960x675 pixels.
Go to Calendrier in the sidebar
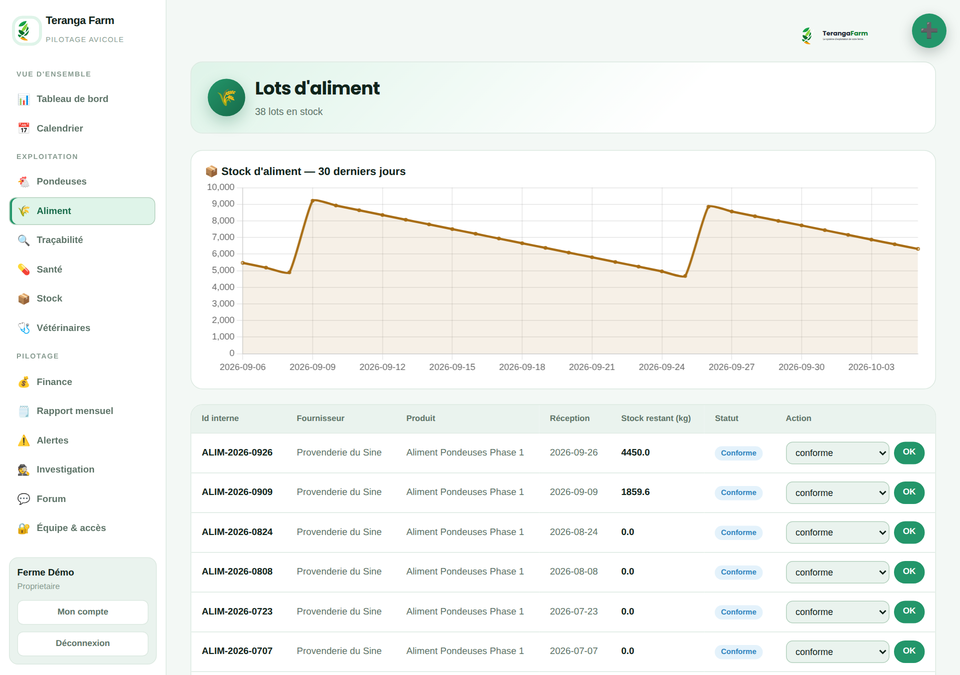[82, 129]
